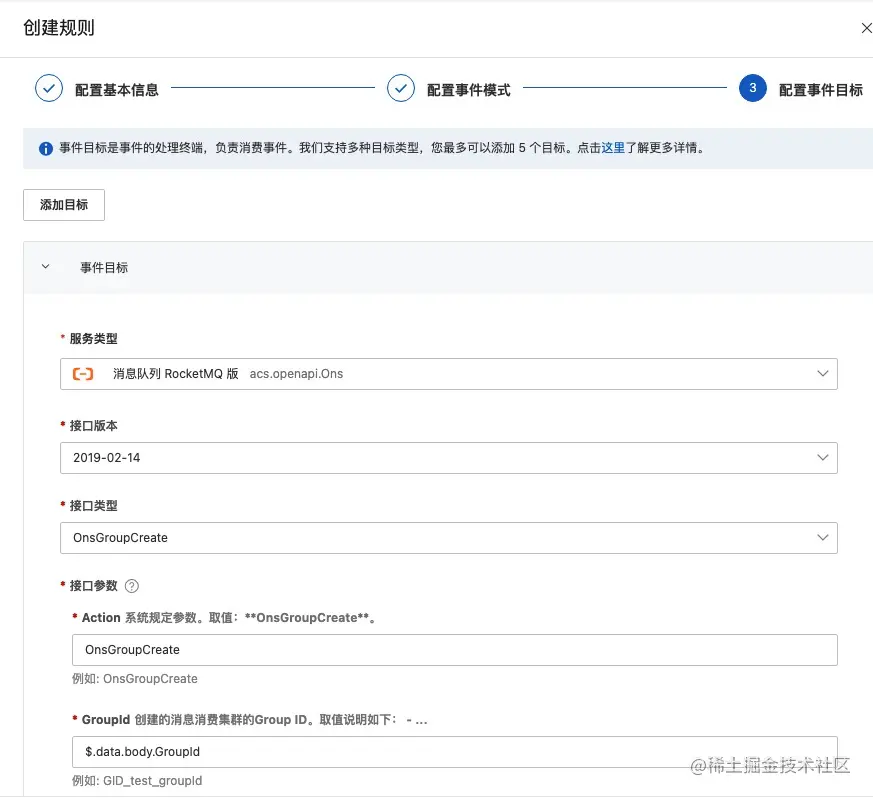Select the 配置事件目标 step label
873x798 pixels.
tap(821, 90)
